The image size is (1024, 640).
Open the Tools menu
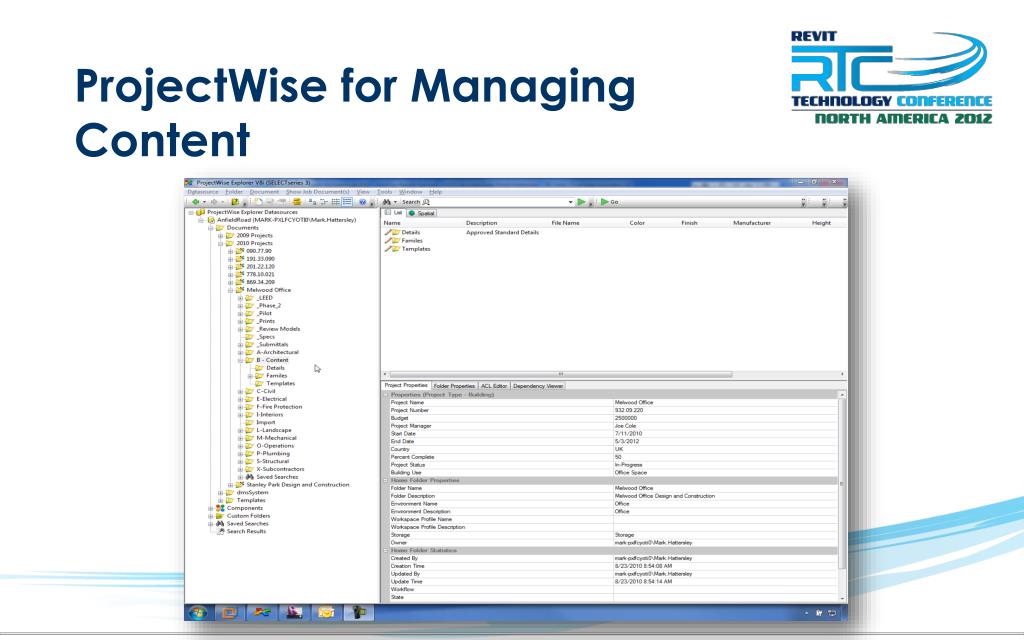[x=385, y=192]
